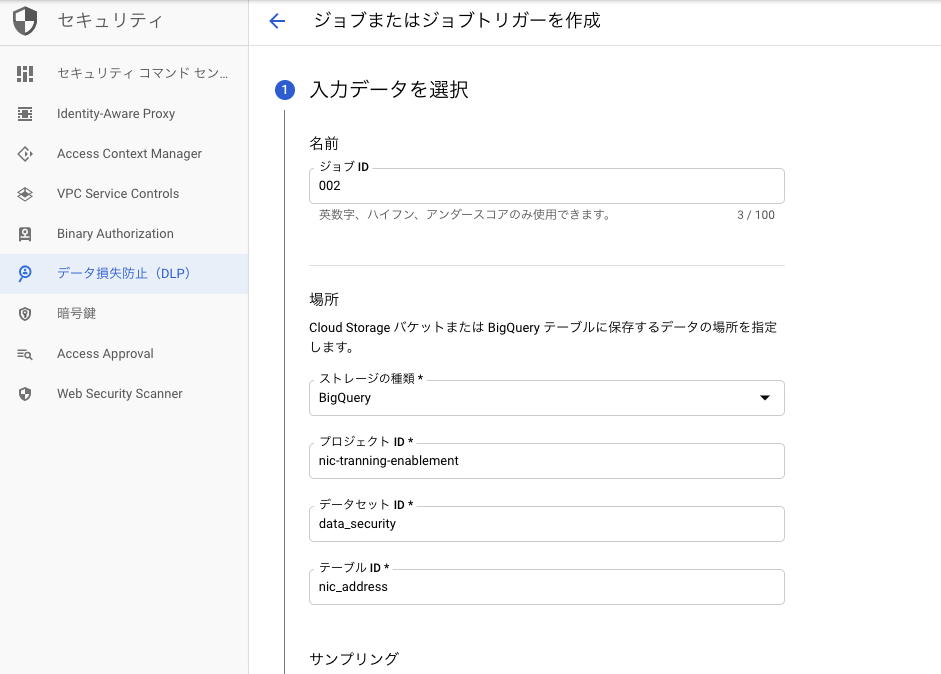This screenshot has height=674, width=941.
Task: Go to Access Context Manager
Action: [x=124, y=154]
